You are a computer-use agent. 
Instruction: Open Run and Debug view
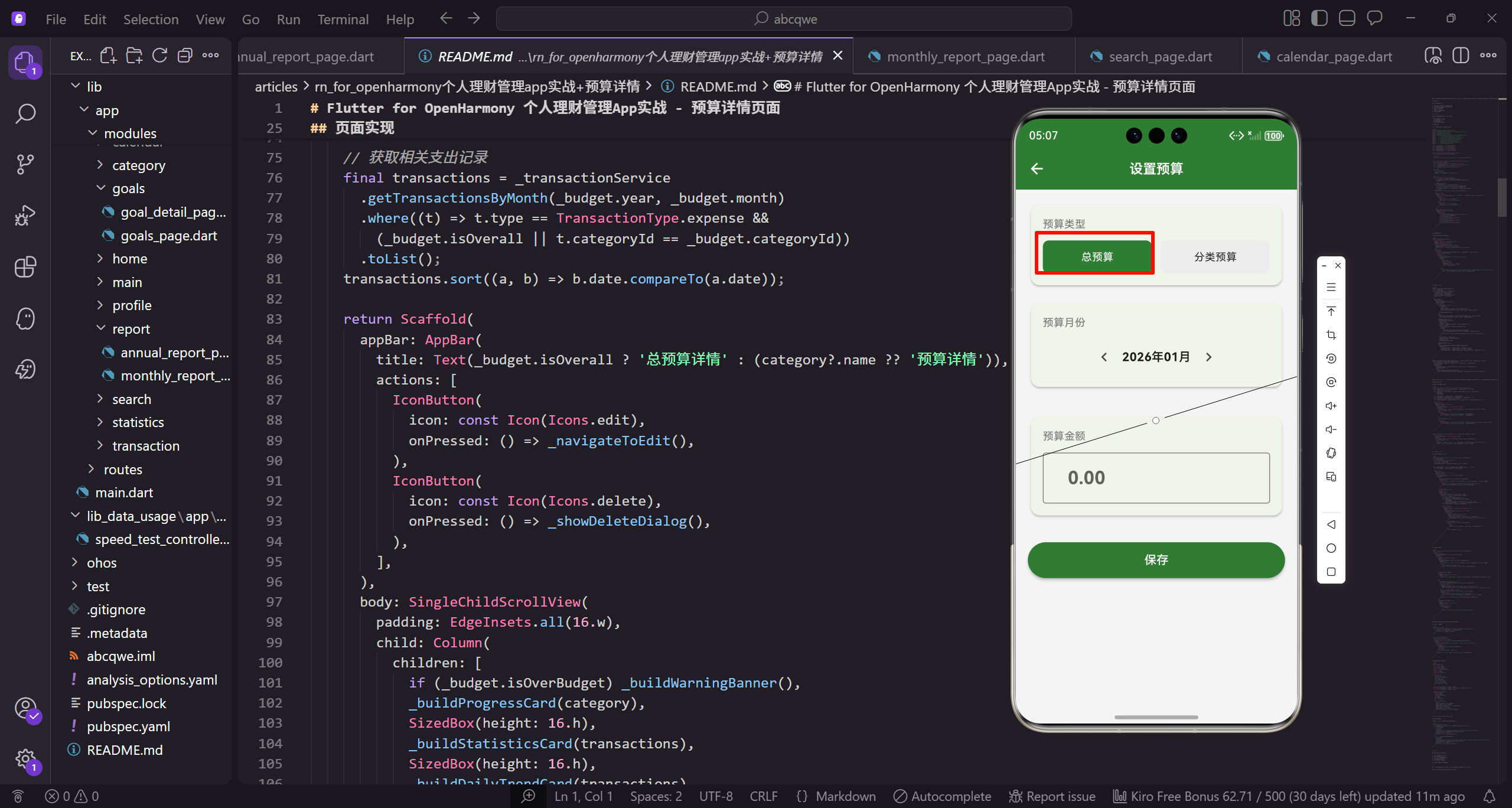(x=25, y=215)
